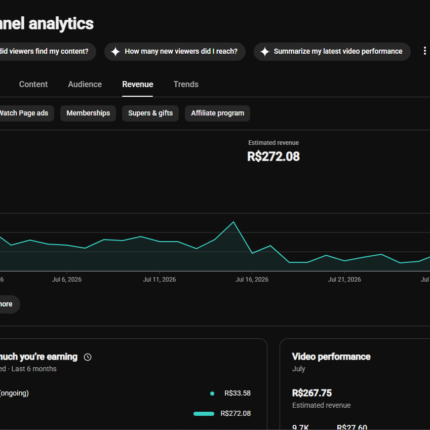Select the Revenue tab
This screenshot has height=430, width=430.
[x=137, y=84]
